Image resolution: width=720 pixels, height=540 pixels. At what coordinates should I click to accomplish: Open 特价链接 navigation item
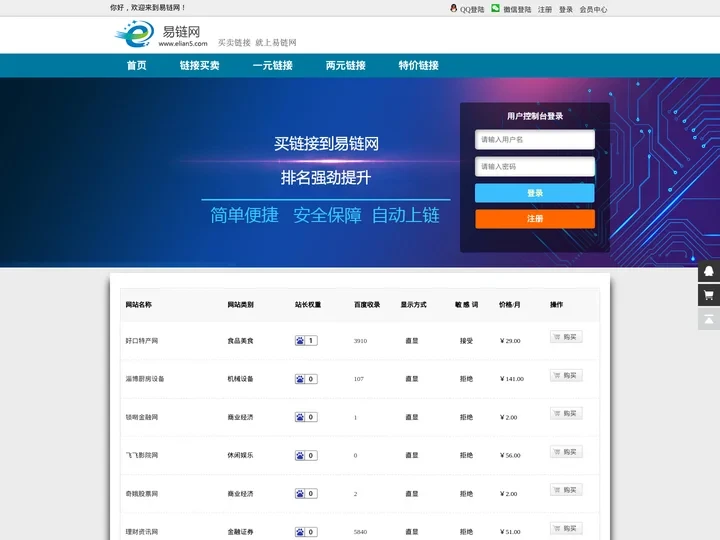tap(418, 65)
